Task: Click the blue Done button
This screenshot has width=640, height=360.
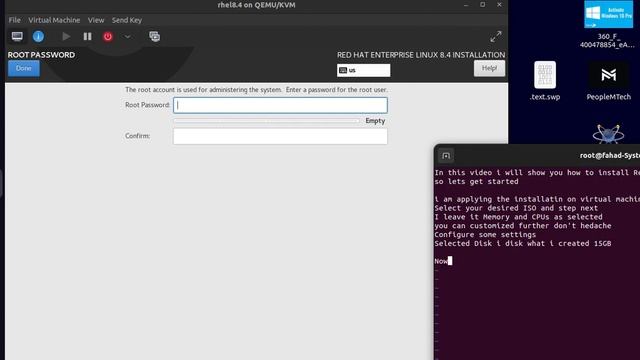Action: [x=24, y=69]
